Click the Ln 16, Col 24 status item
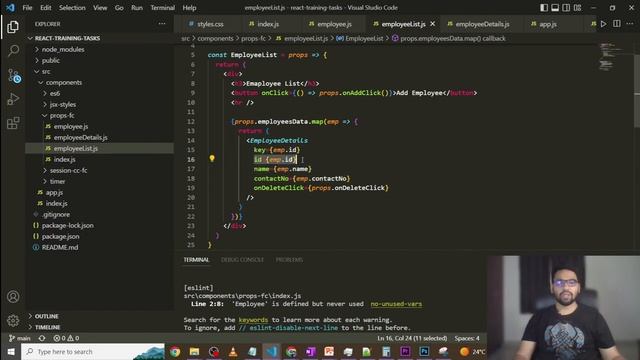Viewport: 640px width, 360px height. click(412, 338)
